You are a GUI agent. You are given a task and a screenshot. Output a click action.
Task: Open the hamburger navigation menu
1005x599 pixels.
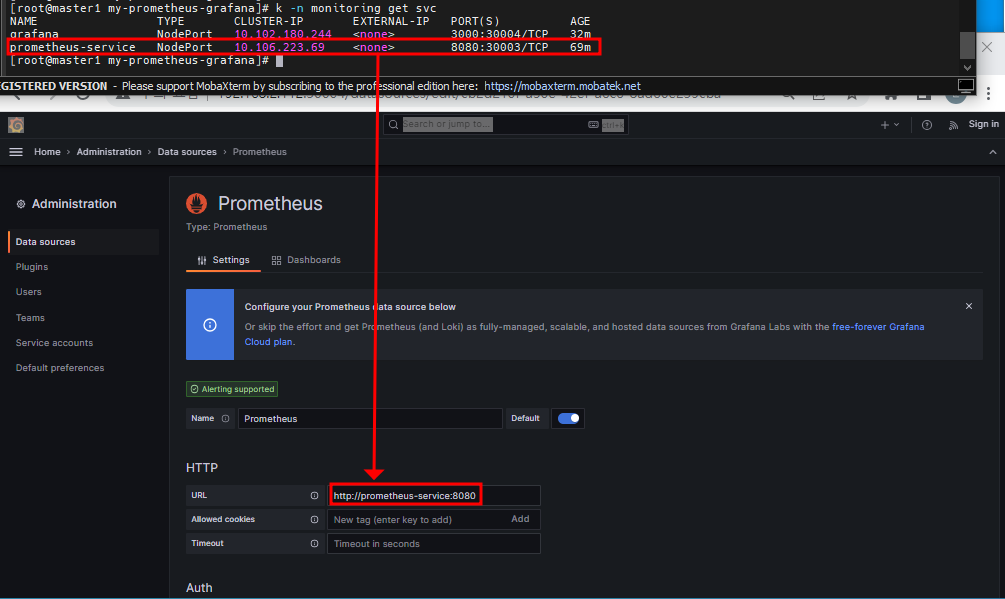16,152
